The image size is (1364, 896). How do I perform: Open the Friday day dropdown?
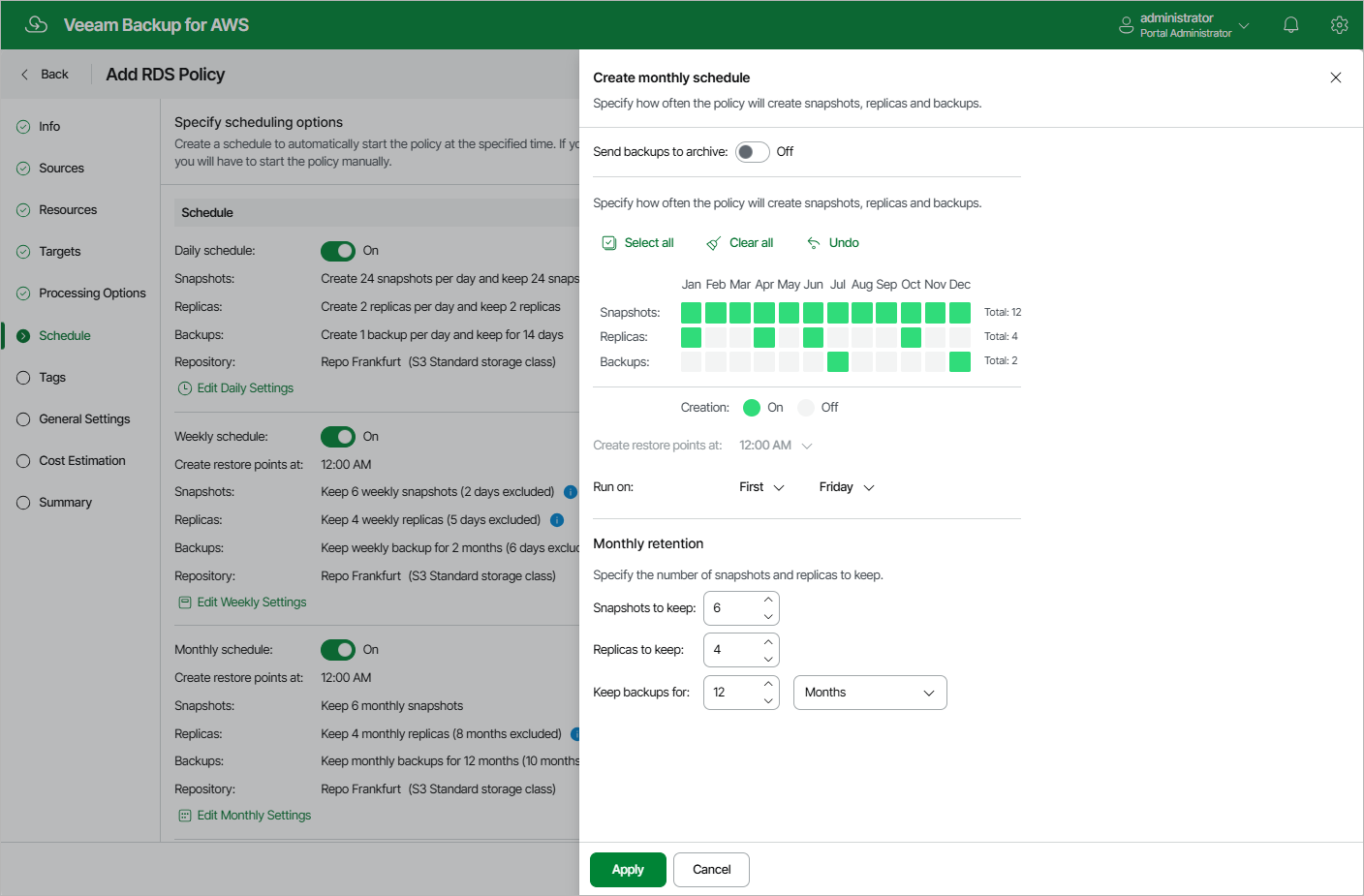click(x=847, y=487)
